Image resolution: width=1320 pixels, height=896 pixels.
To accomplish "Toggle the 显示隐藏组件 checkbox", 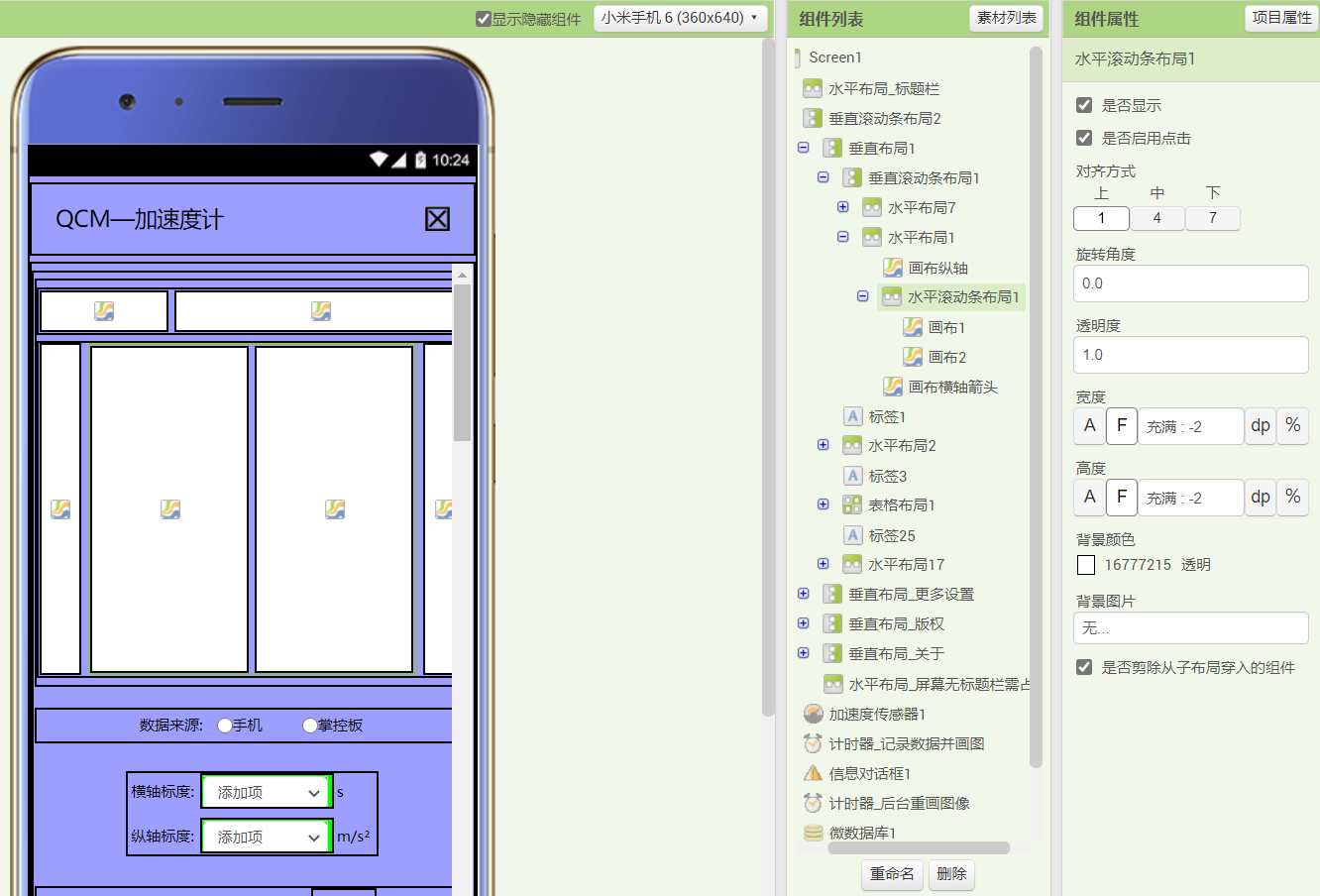I will (484, 19).
